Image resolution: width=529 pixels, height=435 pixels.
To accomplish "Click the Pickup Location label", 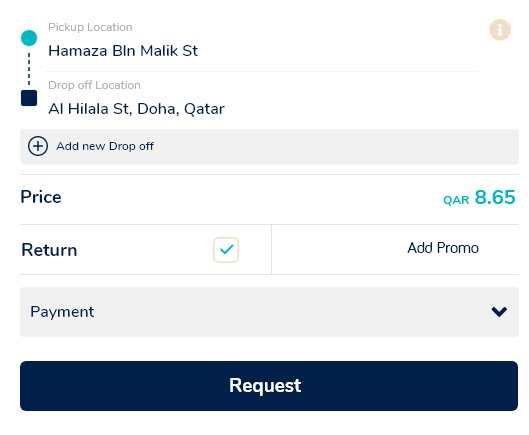I will [90, 27].
